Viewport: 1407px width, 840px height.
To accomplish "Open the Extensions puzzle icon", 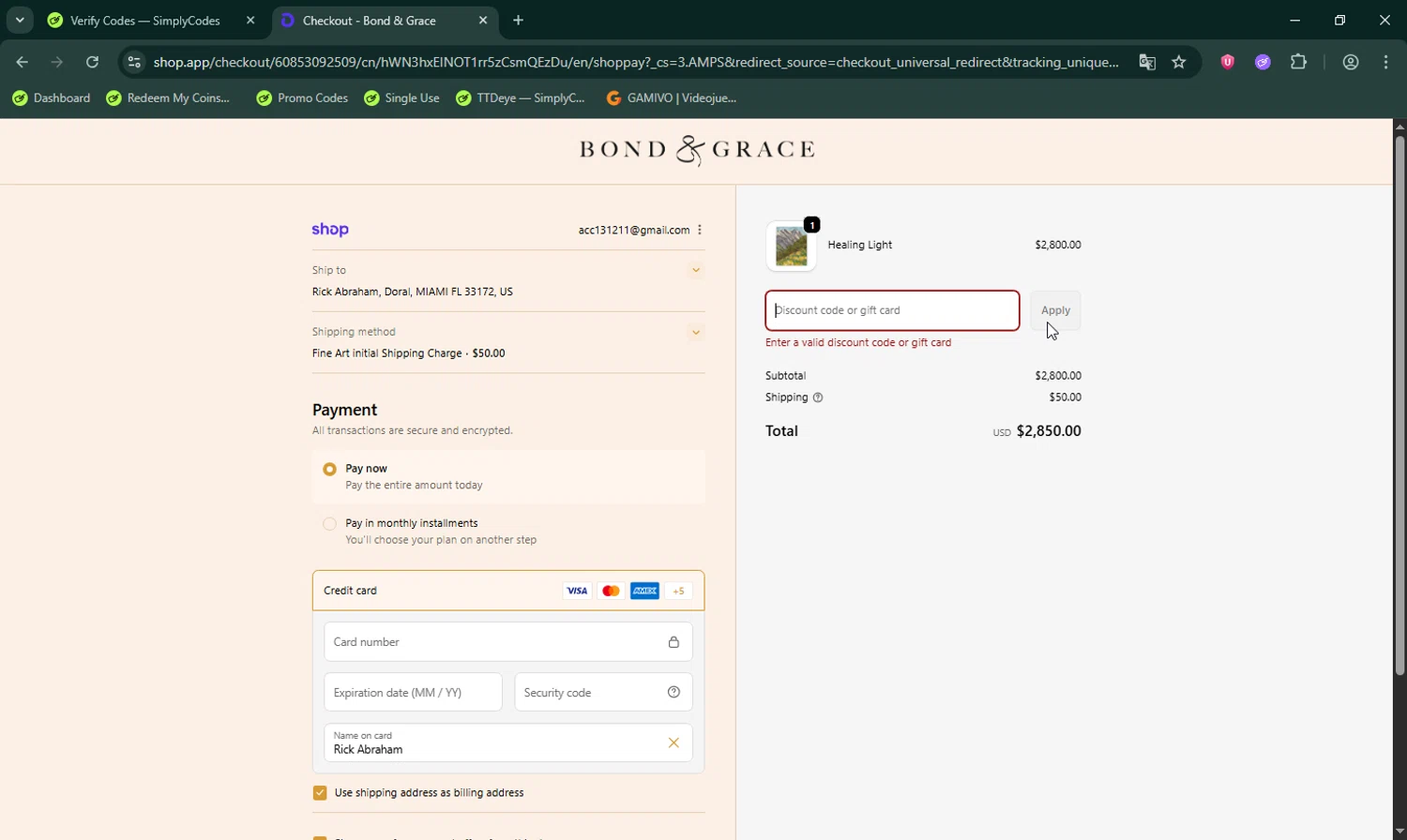I will [x=1299, y=62].
